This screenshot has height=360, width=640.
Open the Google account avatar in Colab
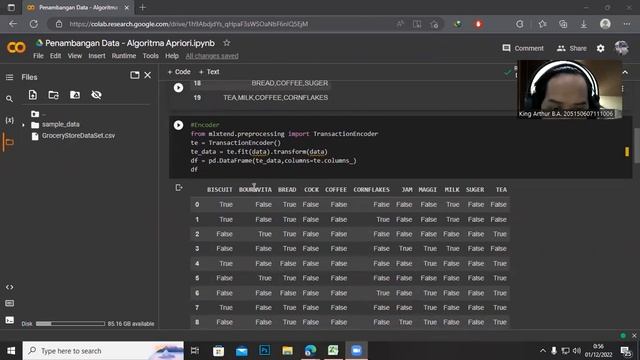(622, 48)
